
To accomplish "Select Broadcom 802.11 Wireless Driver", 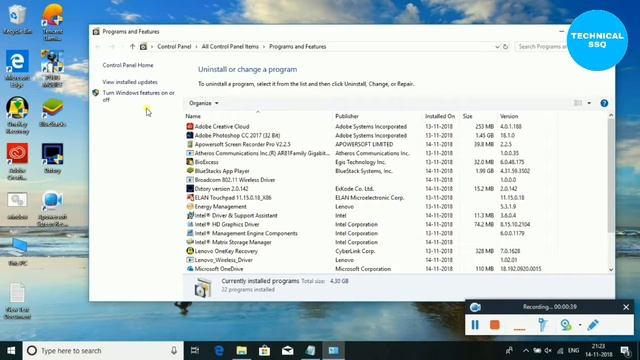I will pos(235,180).
